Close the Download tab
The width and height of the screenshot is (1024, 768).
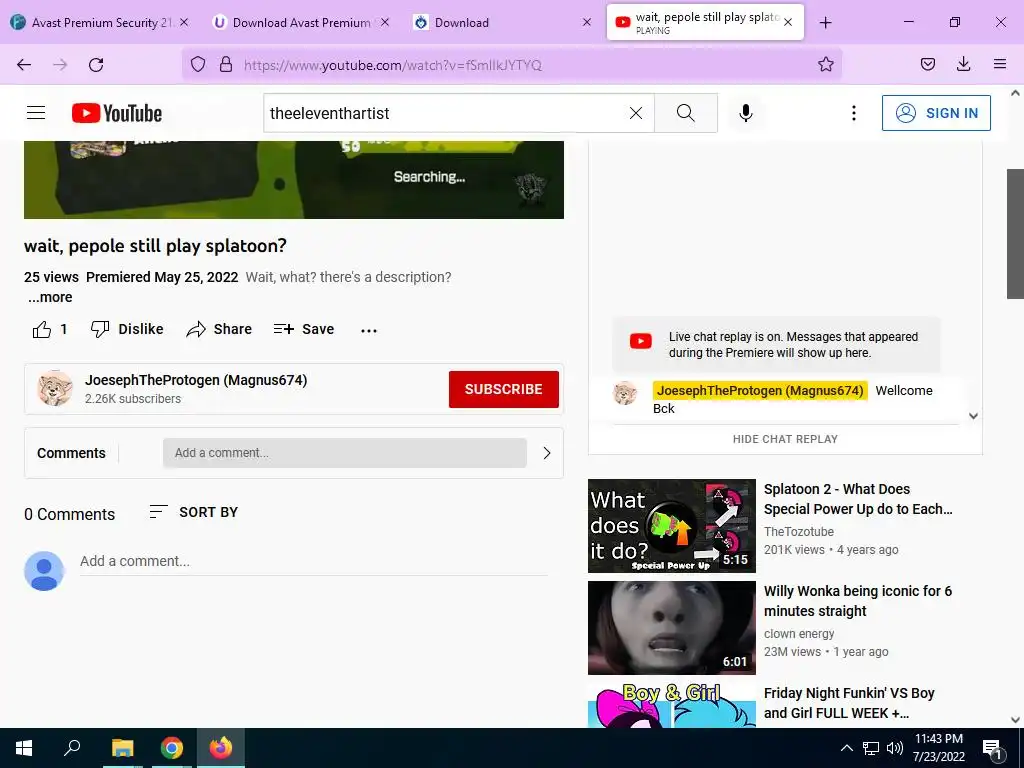pos(586,22)
